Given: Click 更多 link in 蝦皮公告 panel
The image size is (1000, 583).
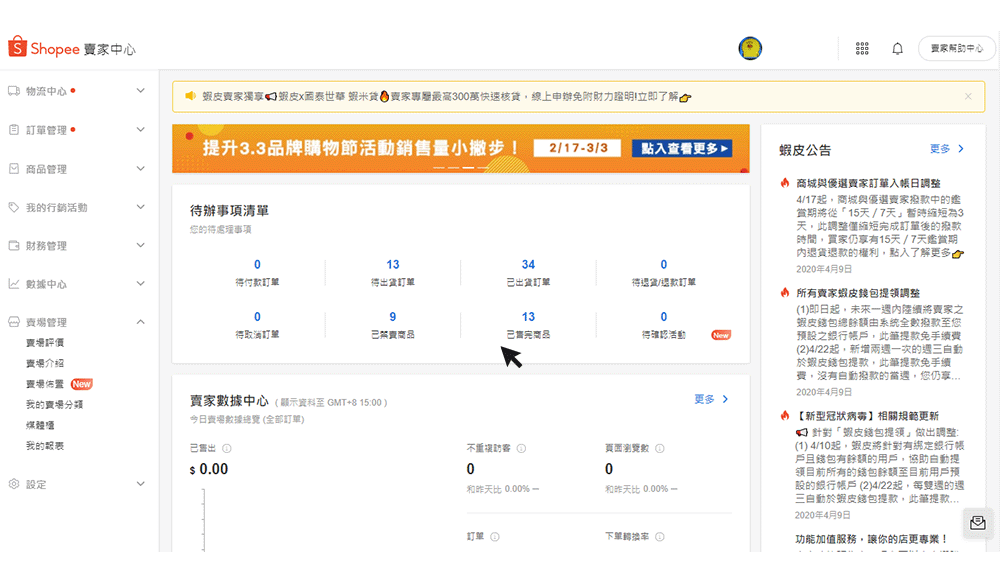Looking at the screenshot, I should pyautogui.click(x=946, y=149).
